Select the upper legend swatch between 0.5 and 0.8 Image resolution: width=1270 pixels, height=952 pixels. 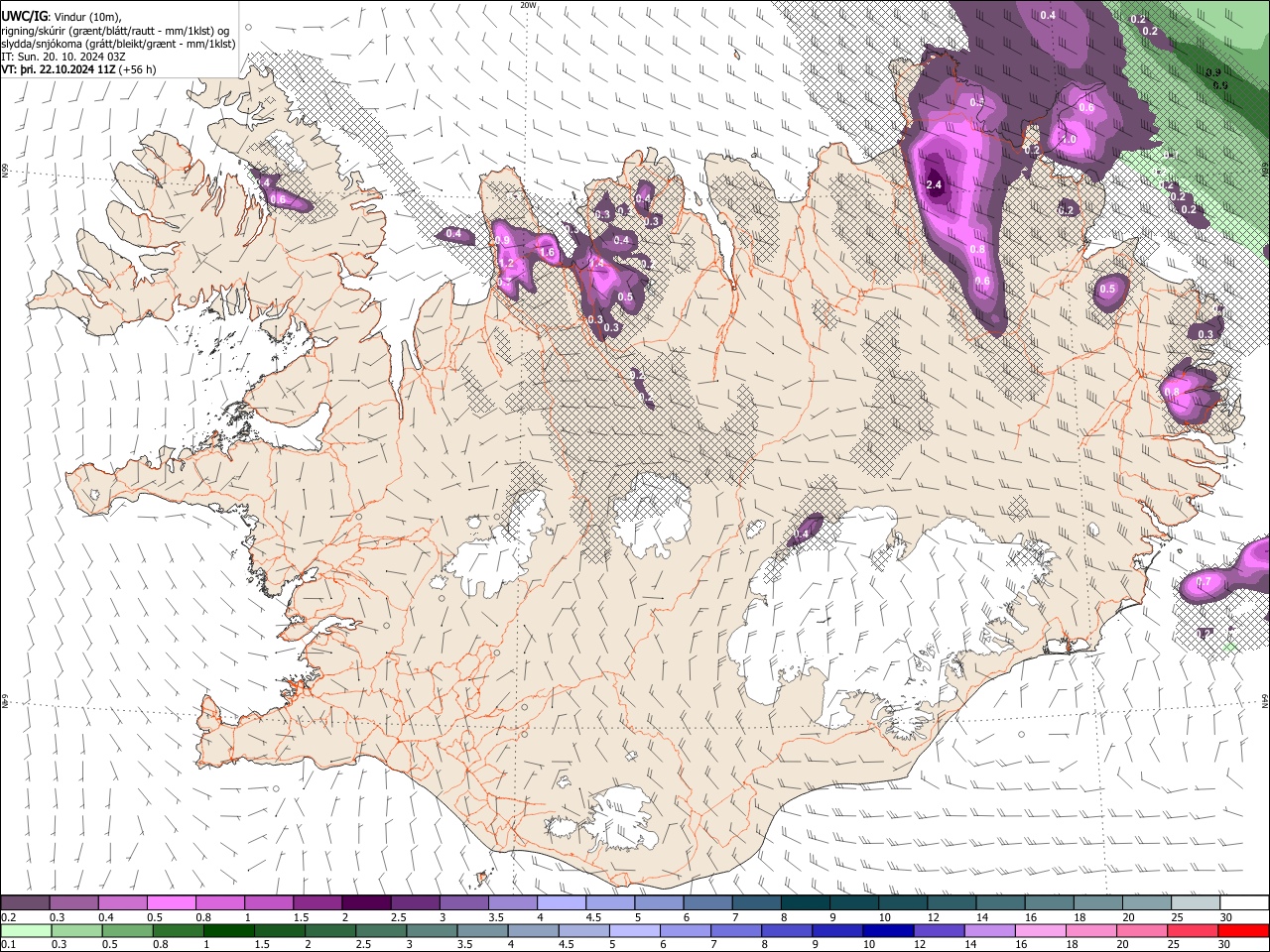(171, 903)
